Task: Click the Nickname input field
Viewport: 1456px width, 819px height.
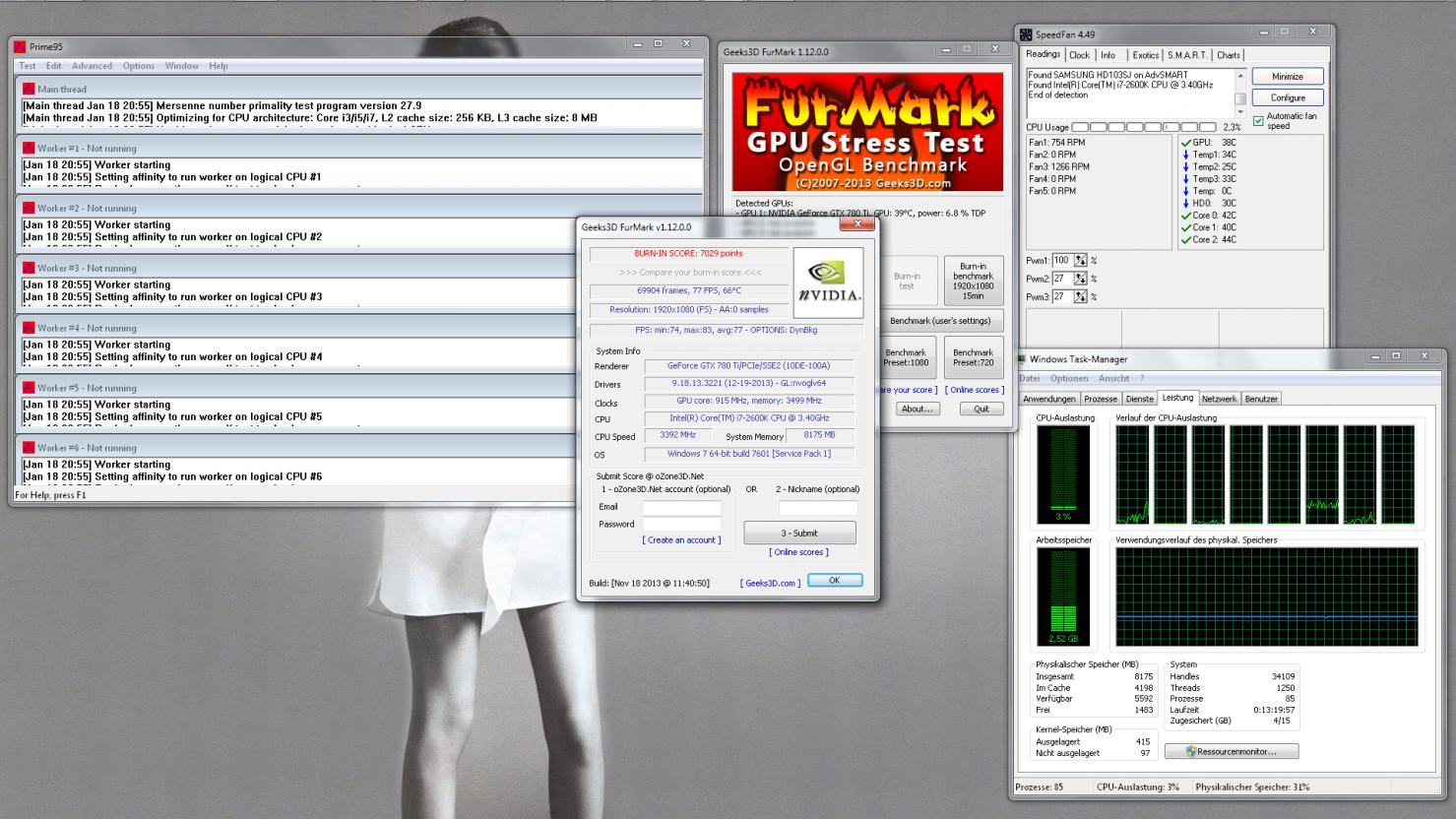Action: [x=818, y=508]
